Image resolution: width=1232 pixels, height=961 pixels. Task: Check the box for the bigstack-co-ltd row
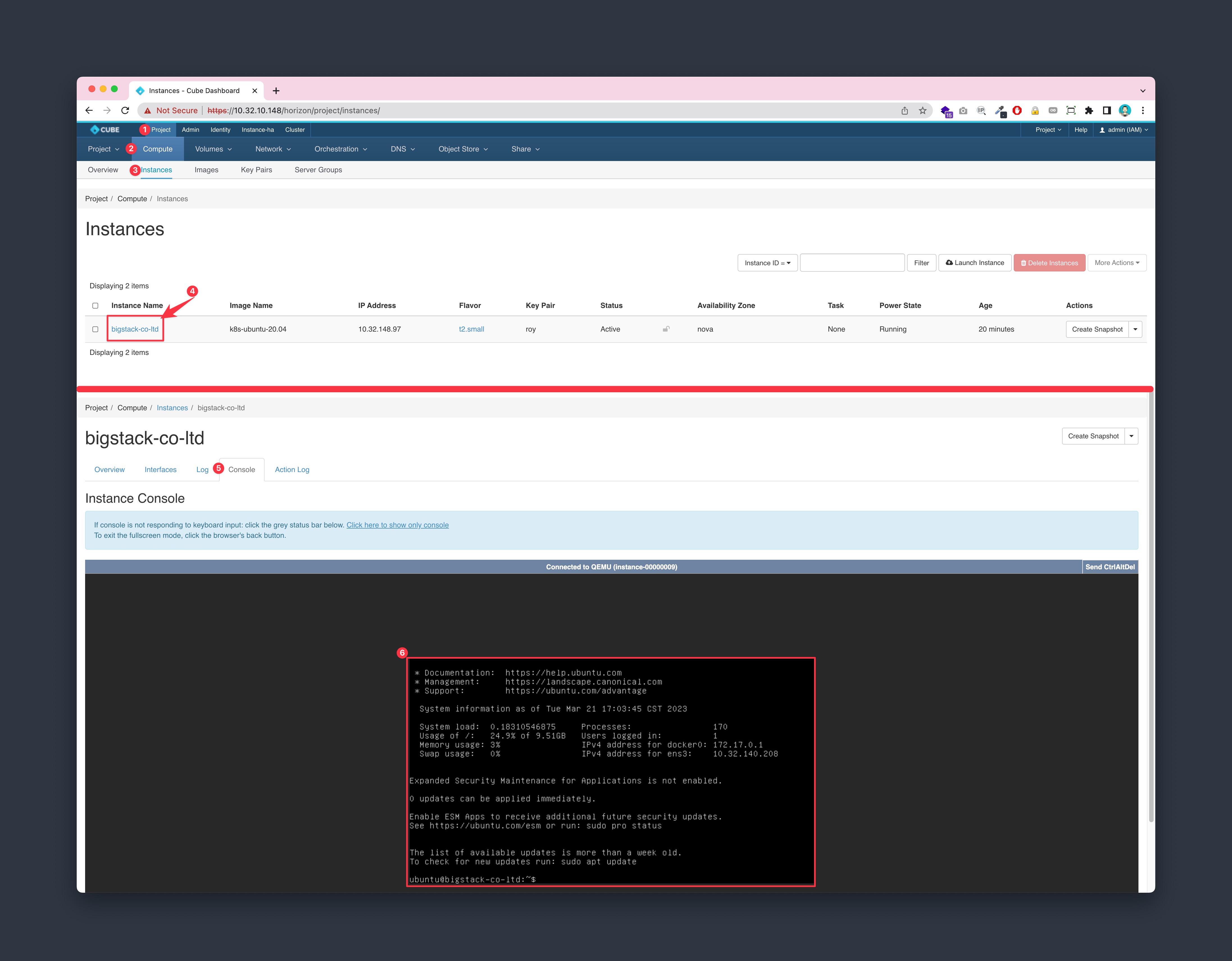(x=95, y=330)
